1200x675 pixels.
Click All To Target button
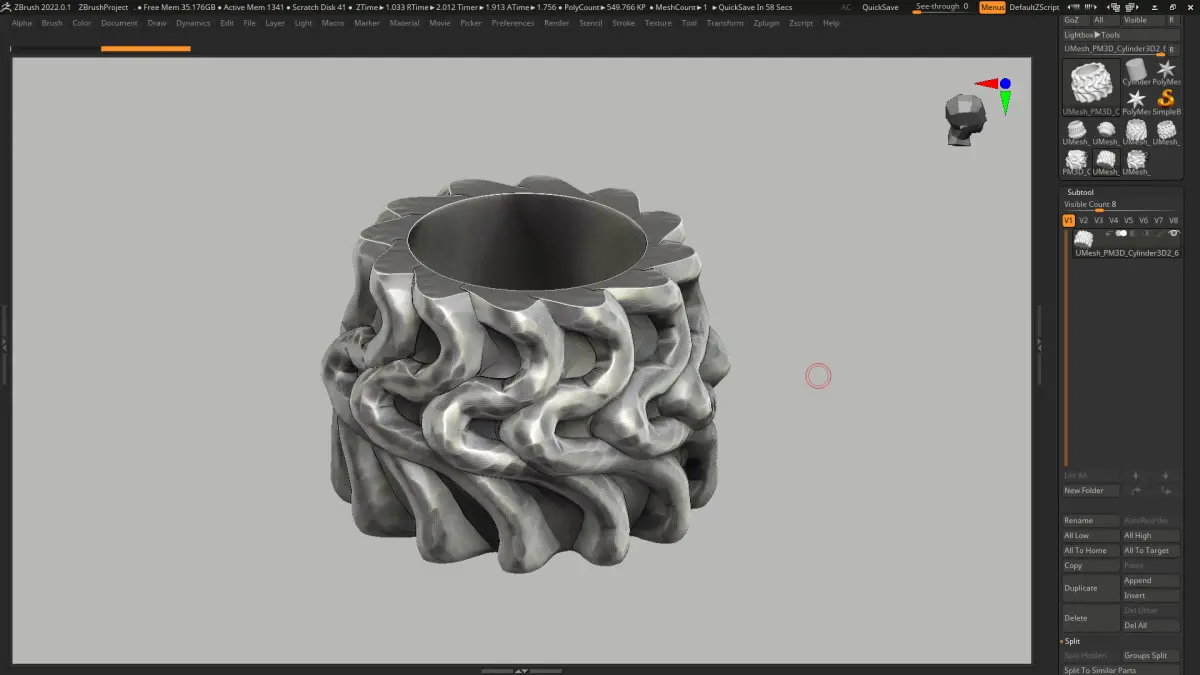tap(1151, 551)
